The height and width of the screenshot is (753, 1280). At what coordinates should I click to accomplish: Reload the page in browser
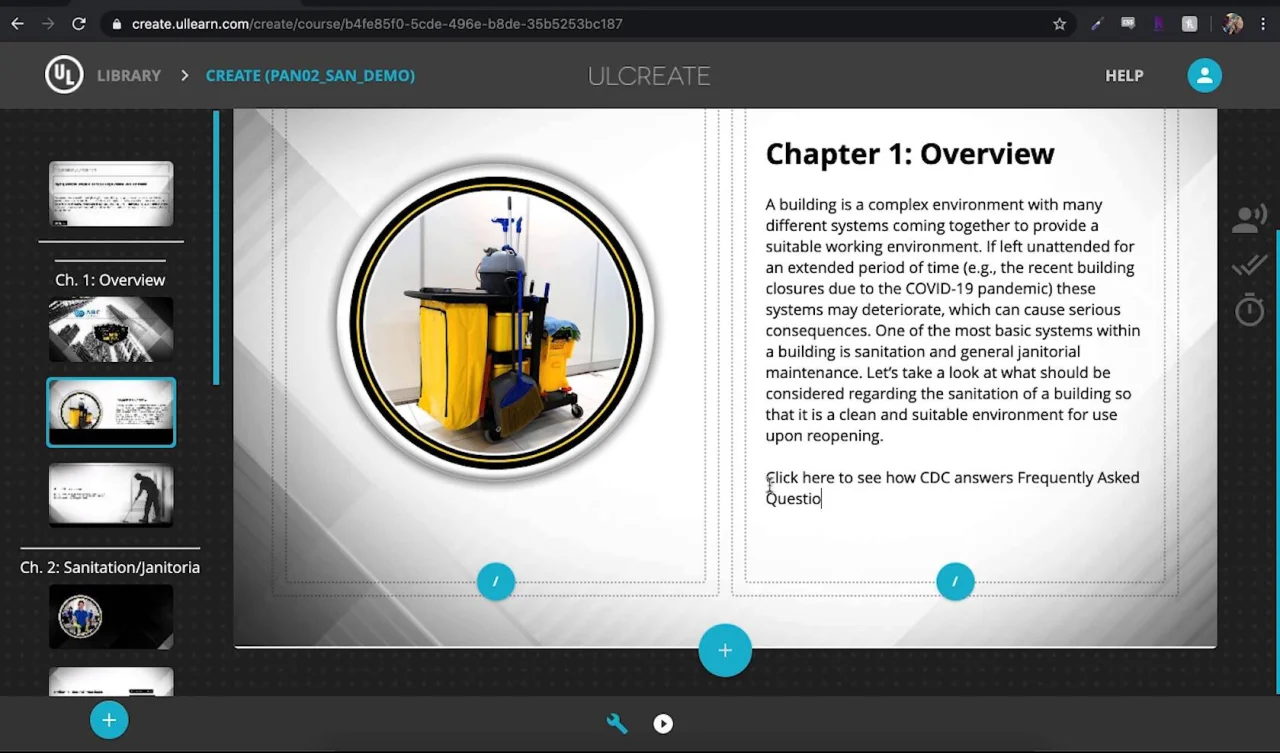coord(79,24)
